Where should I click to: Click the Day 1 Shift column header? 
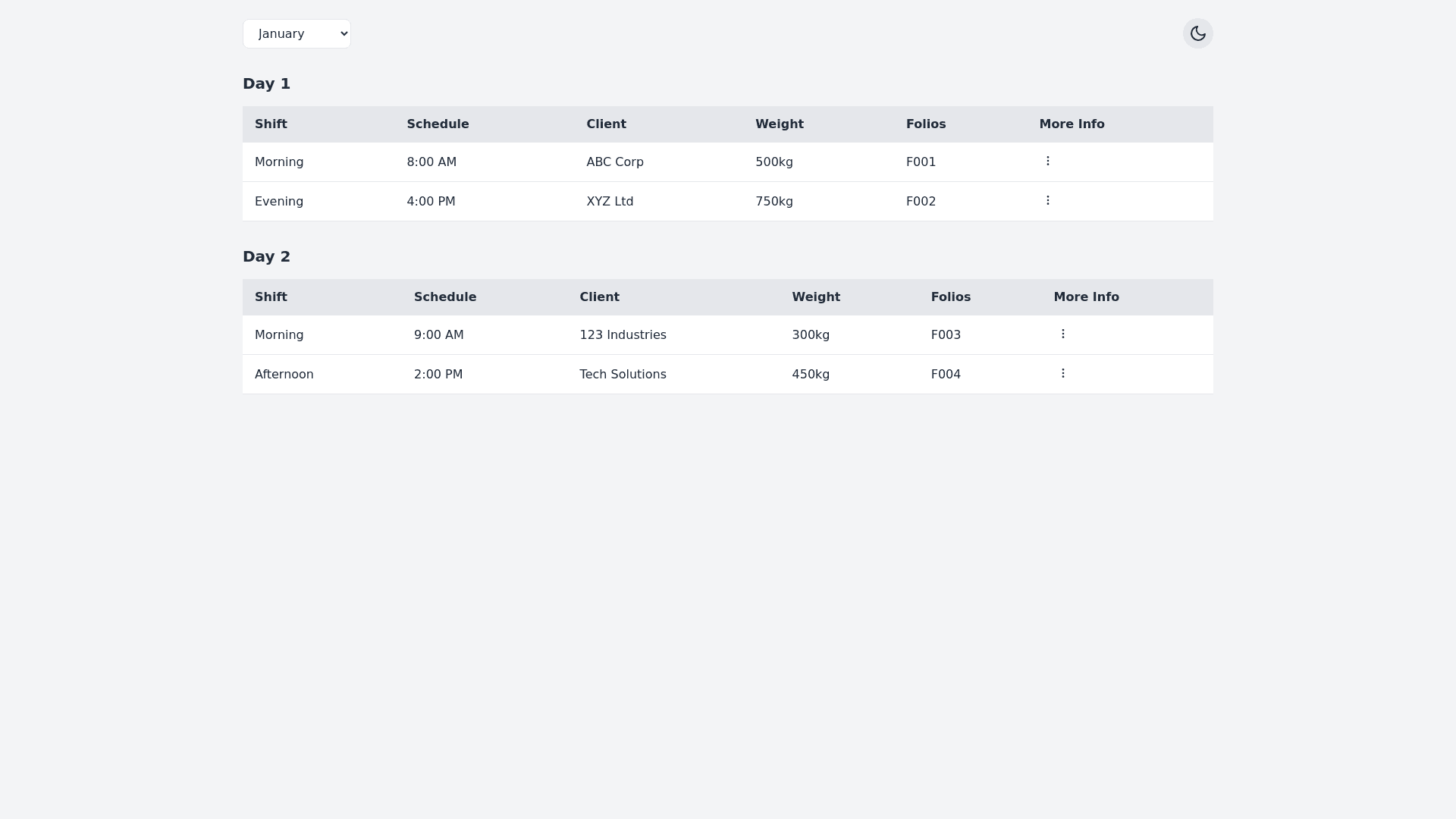point(271,124)
